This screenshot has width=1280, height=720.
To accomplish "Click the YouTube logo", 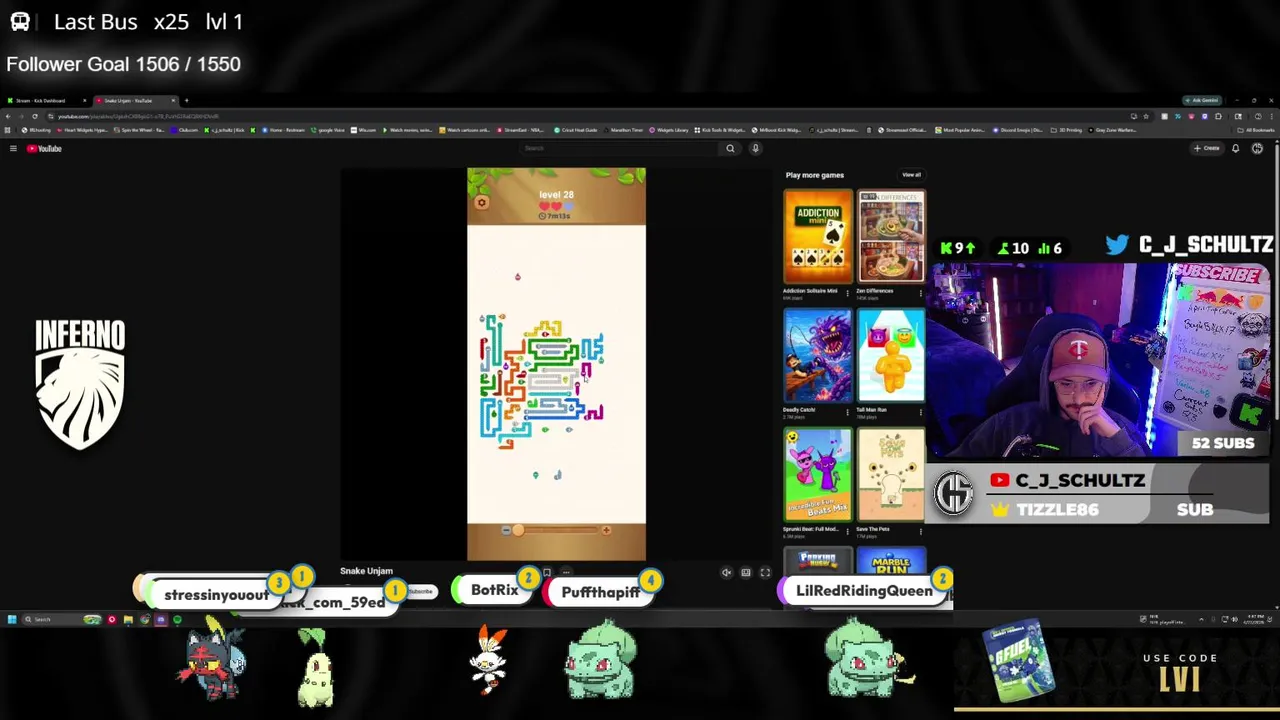I will tap(44, 148).
